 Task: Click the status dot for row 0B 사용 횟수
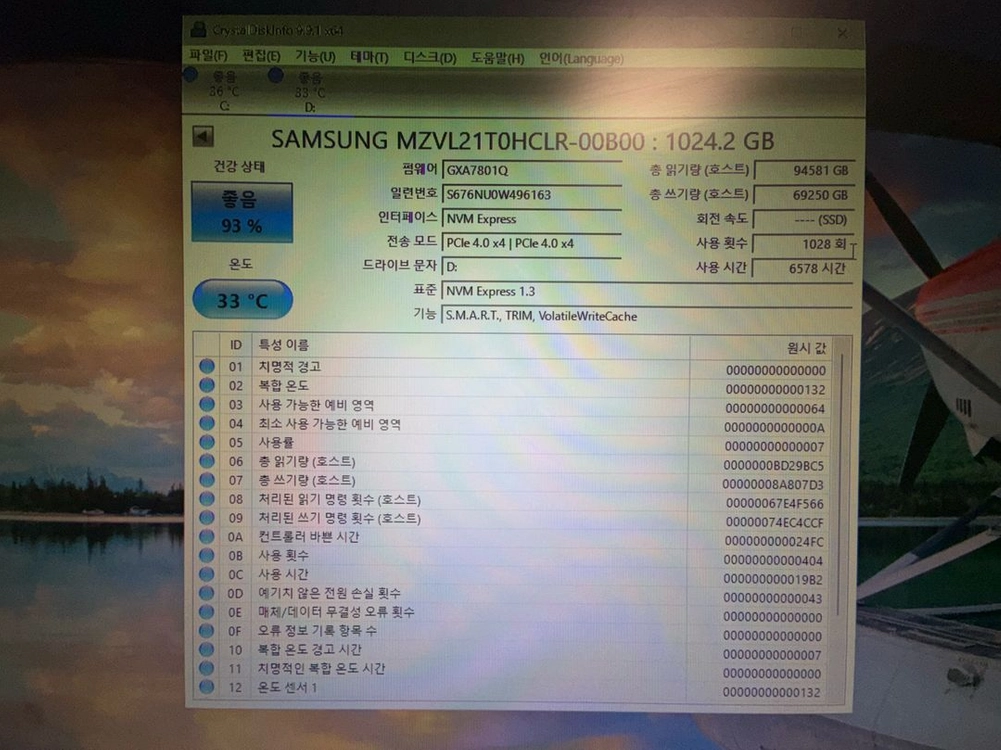(207, 555)
